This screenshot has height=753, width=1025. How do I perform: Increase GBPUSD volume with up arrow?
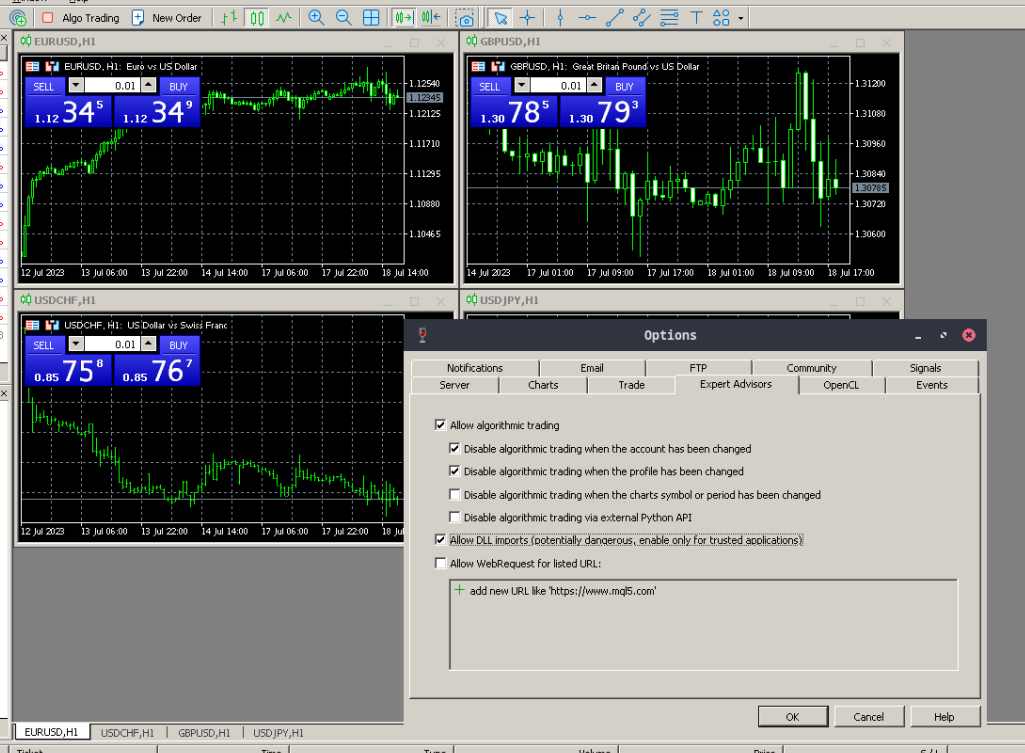(x=595, y=85)
